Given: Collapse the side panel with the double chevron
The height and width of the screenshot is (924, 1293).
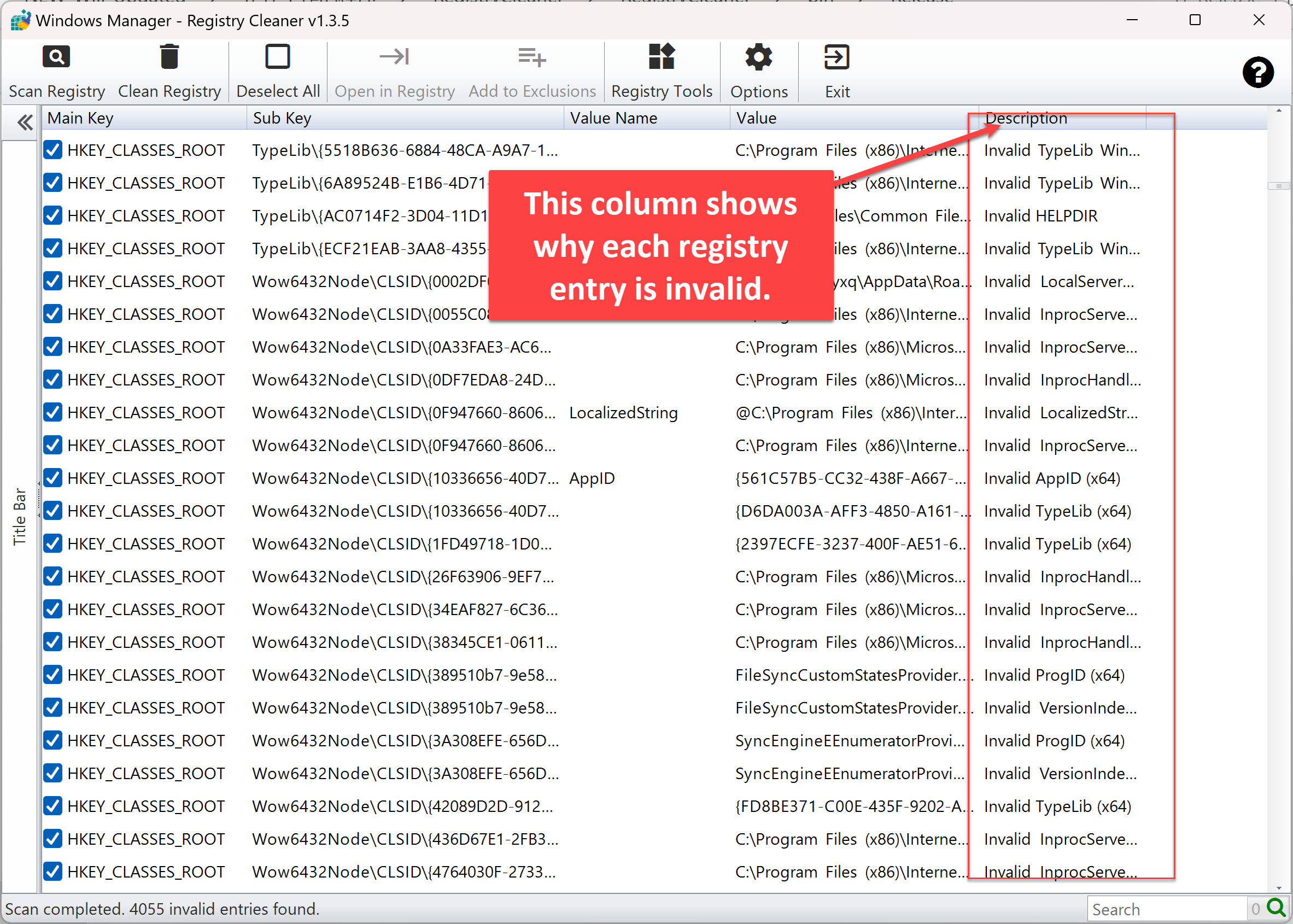Looking at the screenshot, I should [25, 122].
